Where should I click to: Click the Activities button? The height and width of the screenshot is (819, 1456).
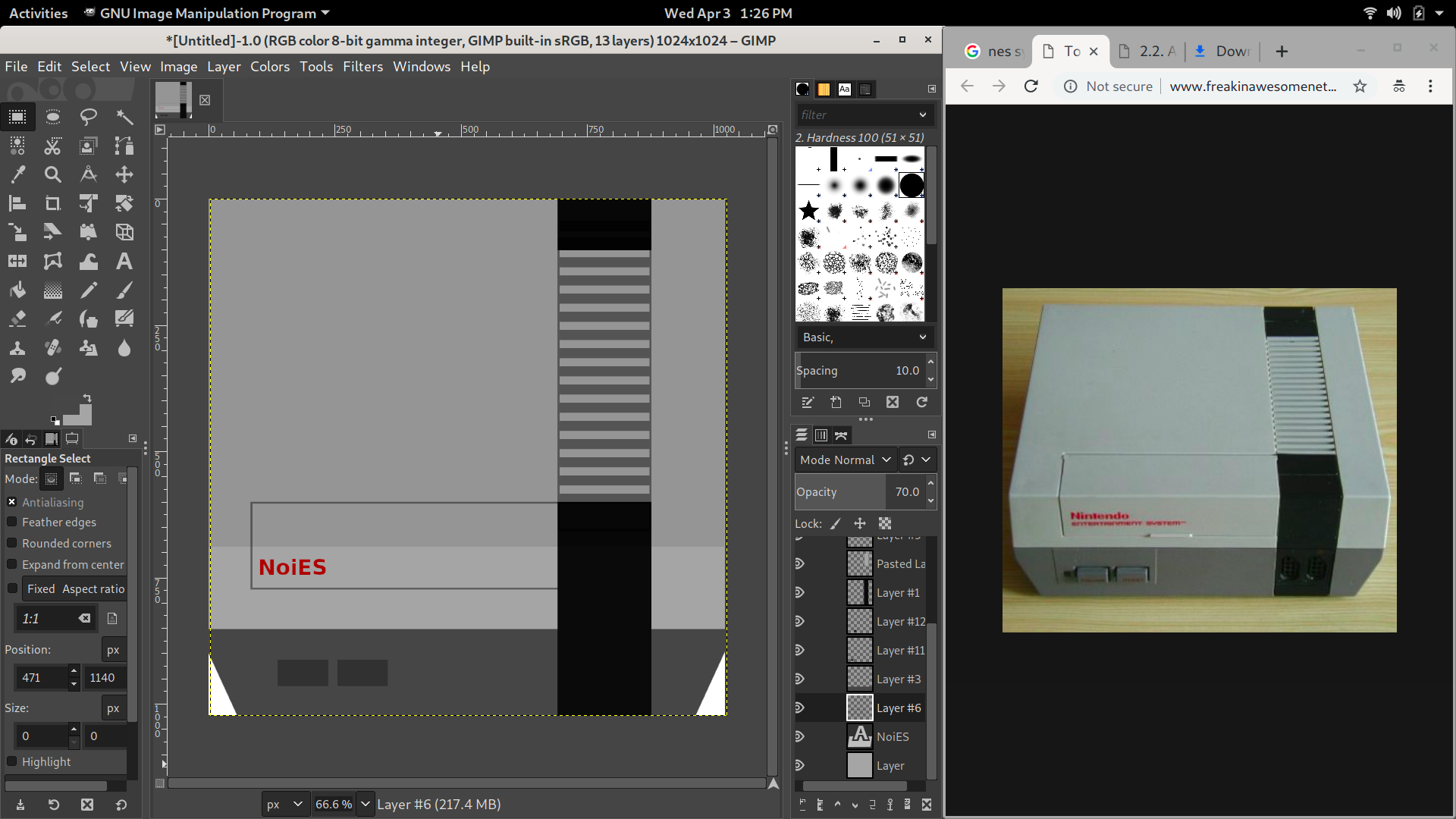(38, 13)
